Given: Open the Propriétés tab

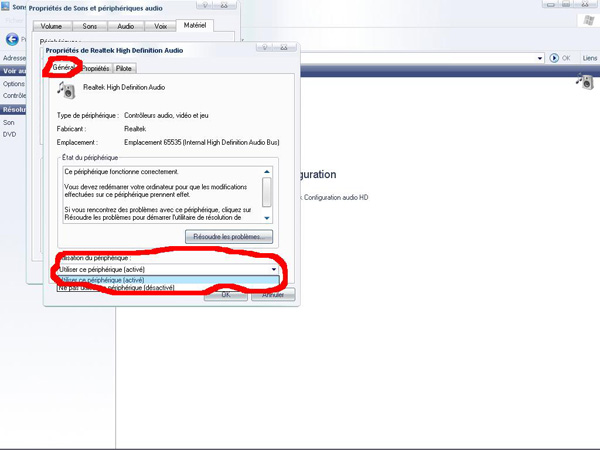Looking at the screenshot, I should point(95,68).
